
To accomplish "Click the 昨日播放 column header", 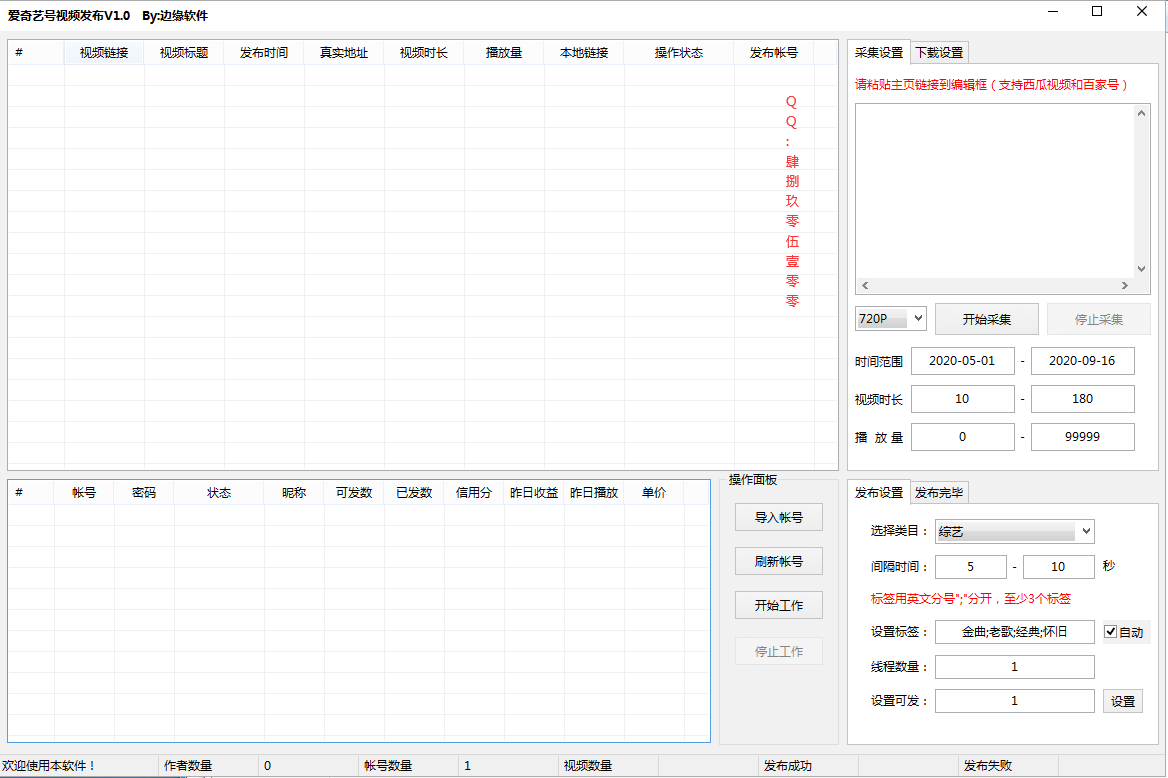I will coord(594,493).
